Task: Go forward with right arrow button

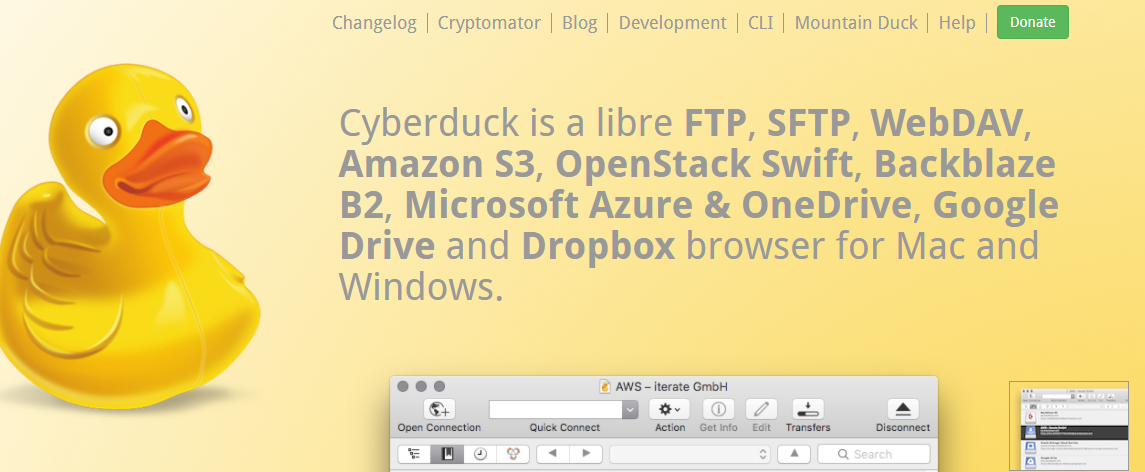Action: 586,454
